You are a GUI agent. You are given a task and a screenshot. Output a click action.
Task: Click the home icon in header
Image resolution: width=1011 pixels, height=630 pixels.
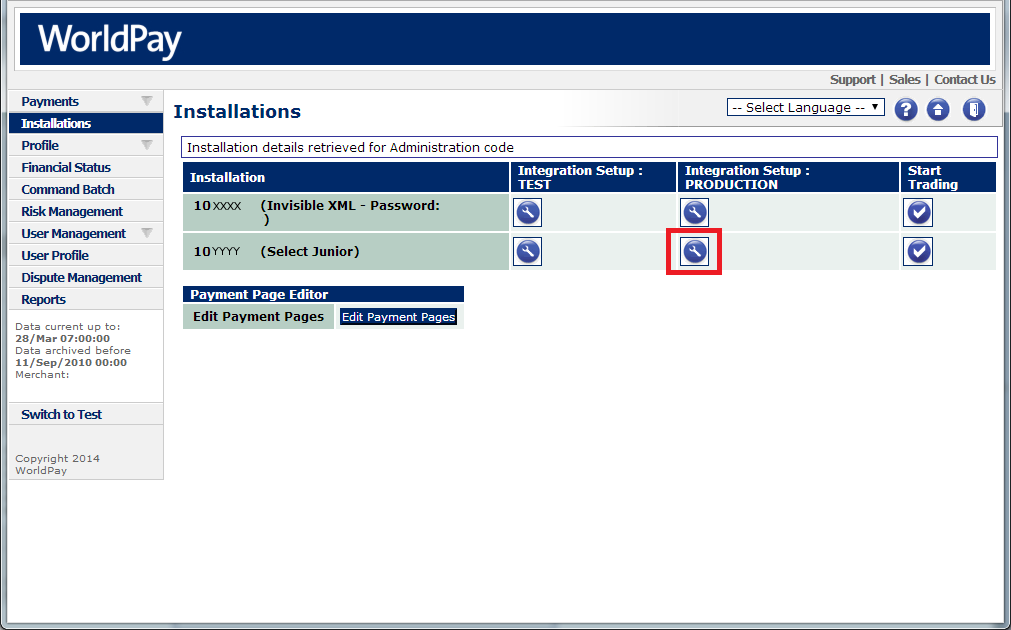[938, 110]
